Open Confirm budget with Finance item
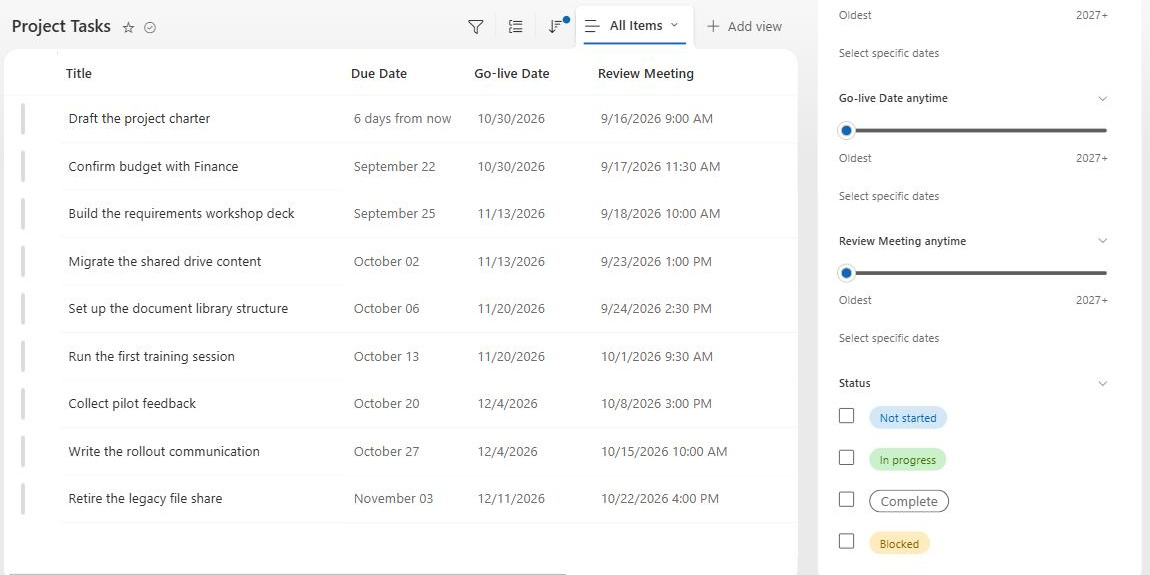Screen dimensions: 1150x575 click(x=153, y=166)
